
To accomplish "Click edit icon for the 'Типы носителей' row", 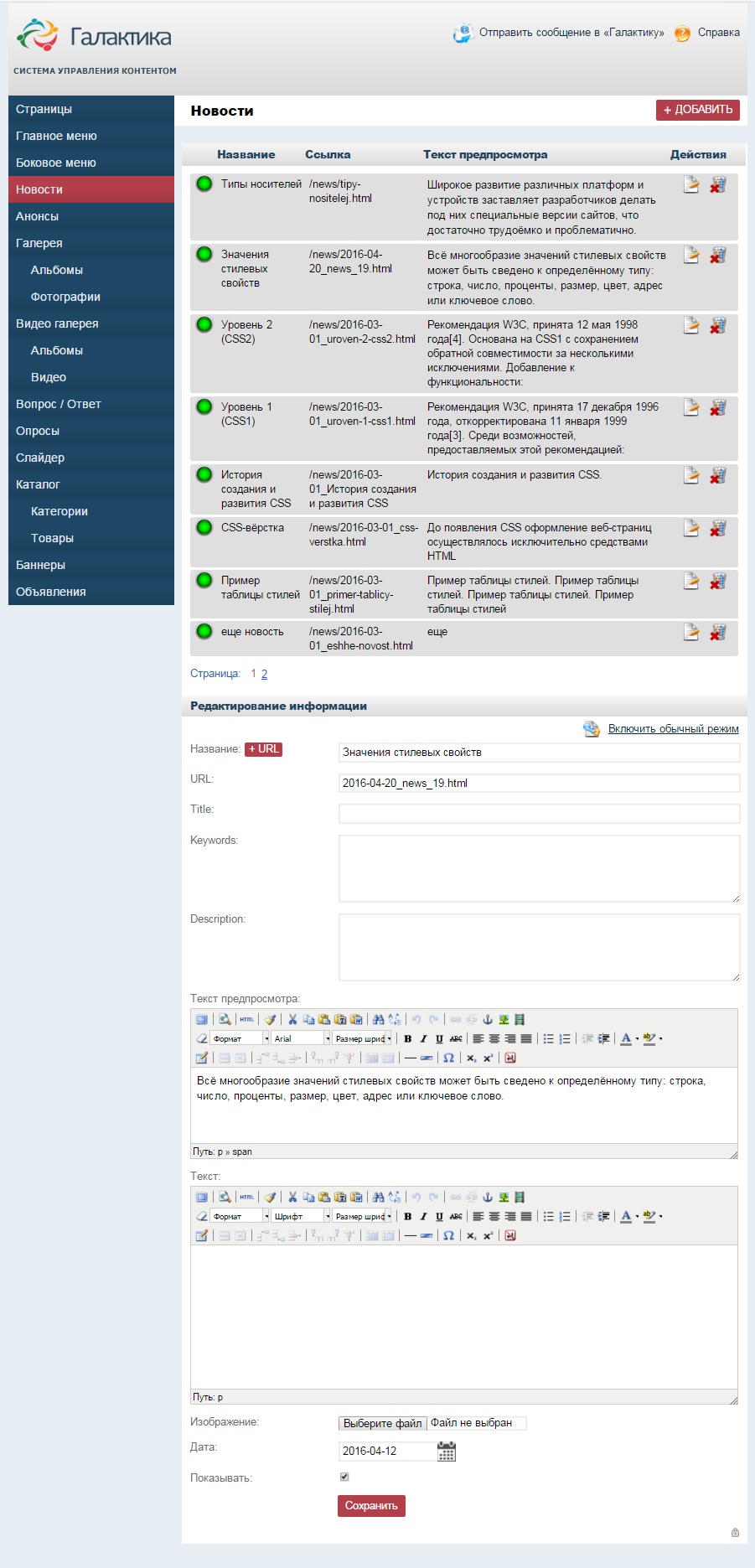I will coord(691,184).
